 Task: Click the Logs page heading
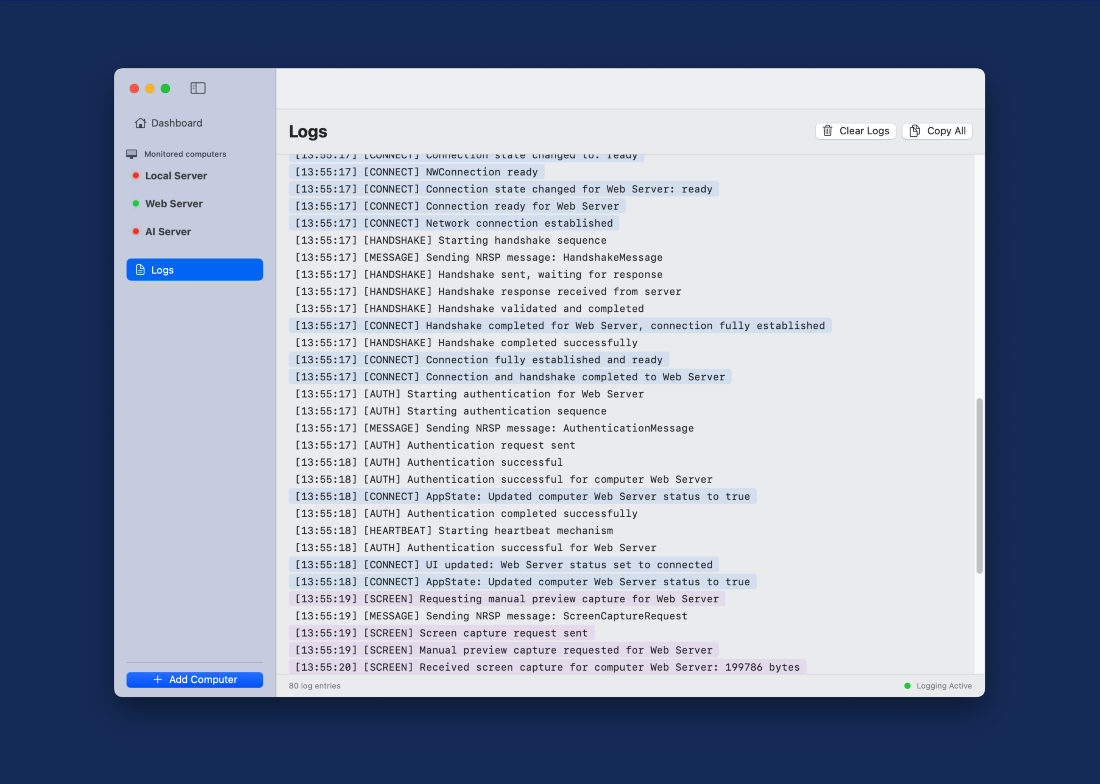click(308, 132)
